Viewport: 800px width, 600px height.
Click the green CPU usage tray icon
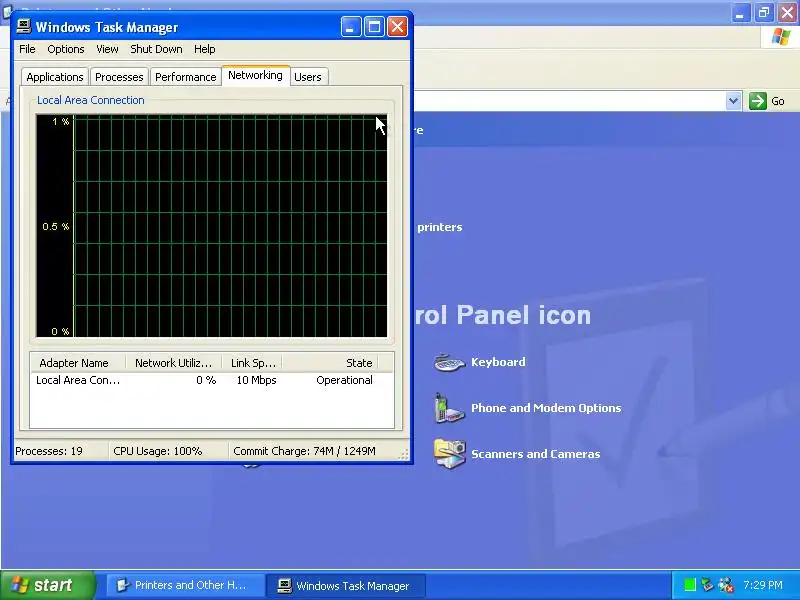click(x=690, y=585)
